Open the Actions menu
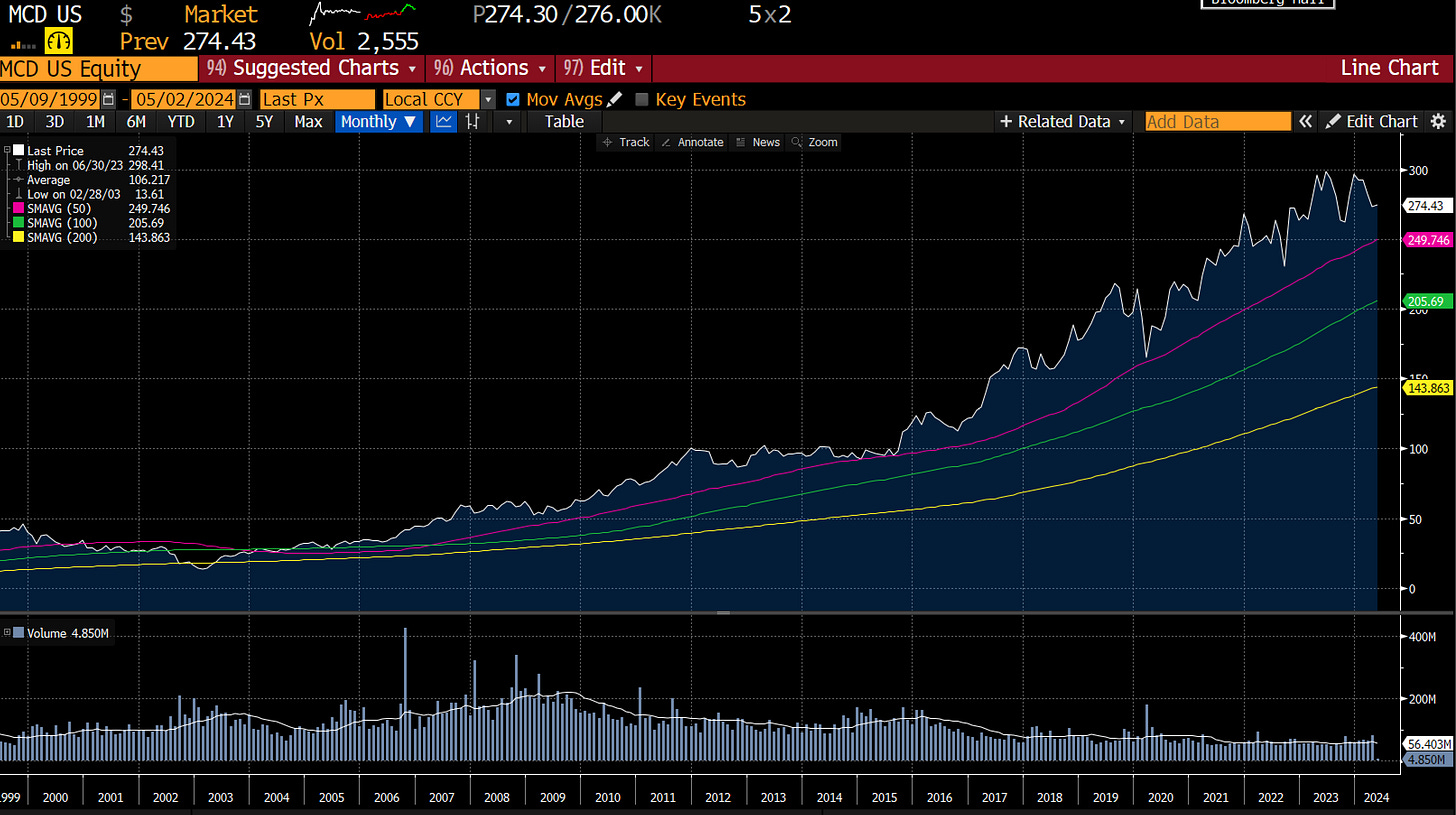The width and height of the screenshot is (1456, 815). pyautogui.click(x=489, y=68)
